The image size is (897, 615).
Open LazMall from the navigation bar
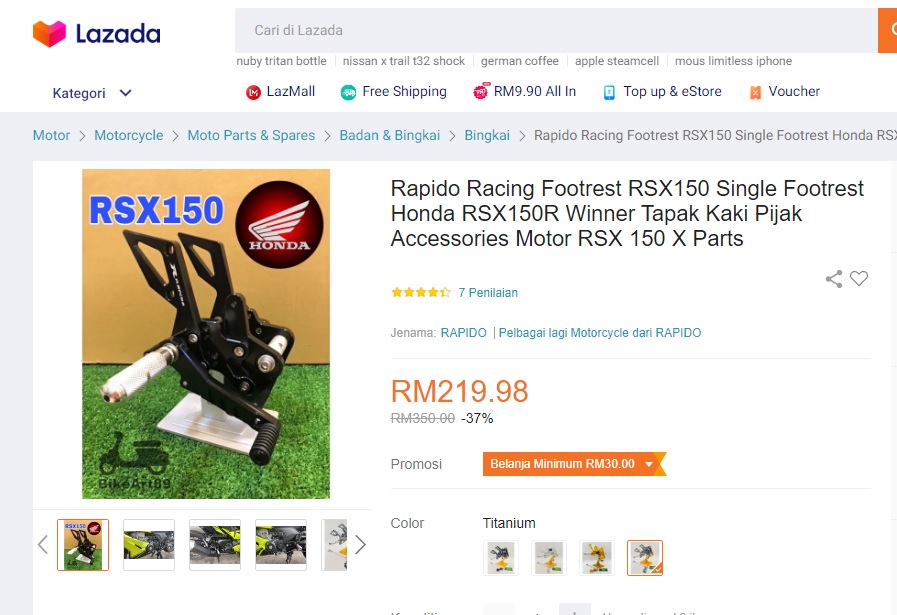280,92
